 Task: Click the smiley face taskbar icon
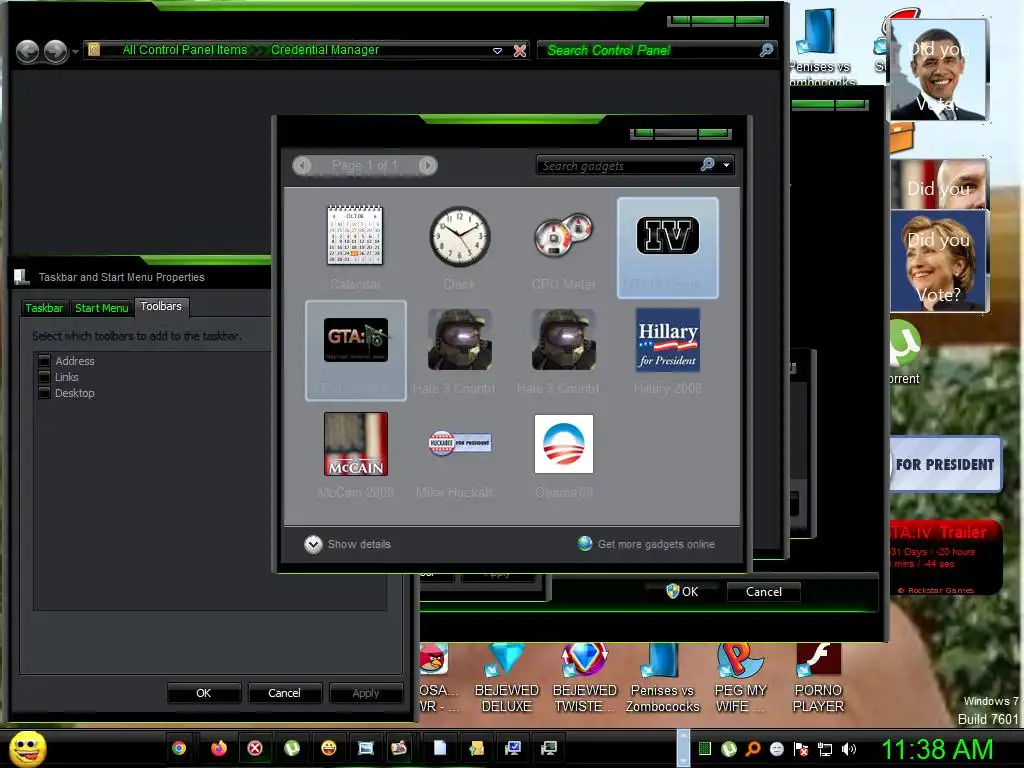tap(328, 748)
